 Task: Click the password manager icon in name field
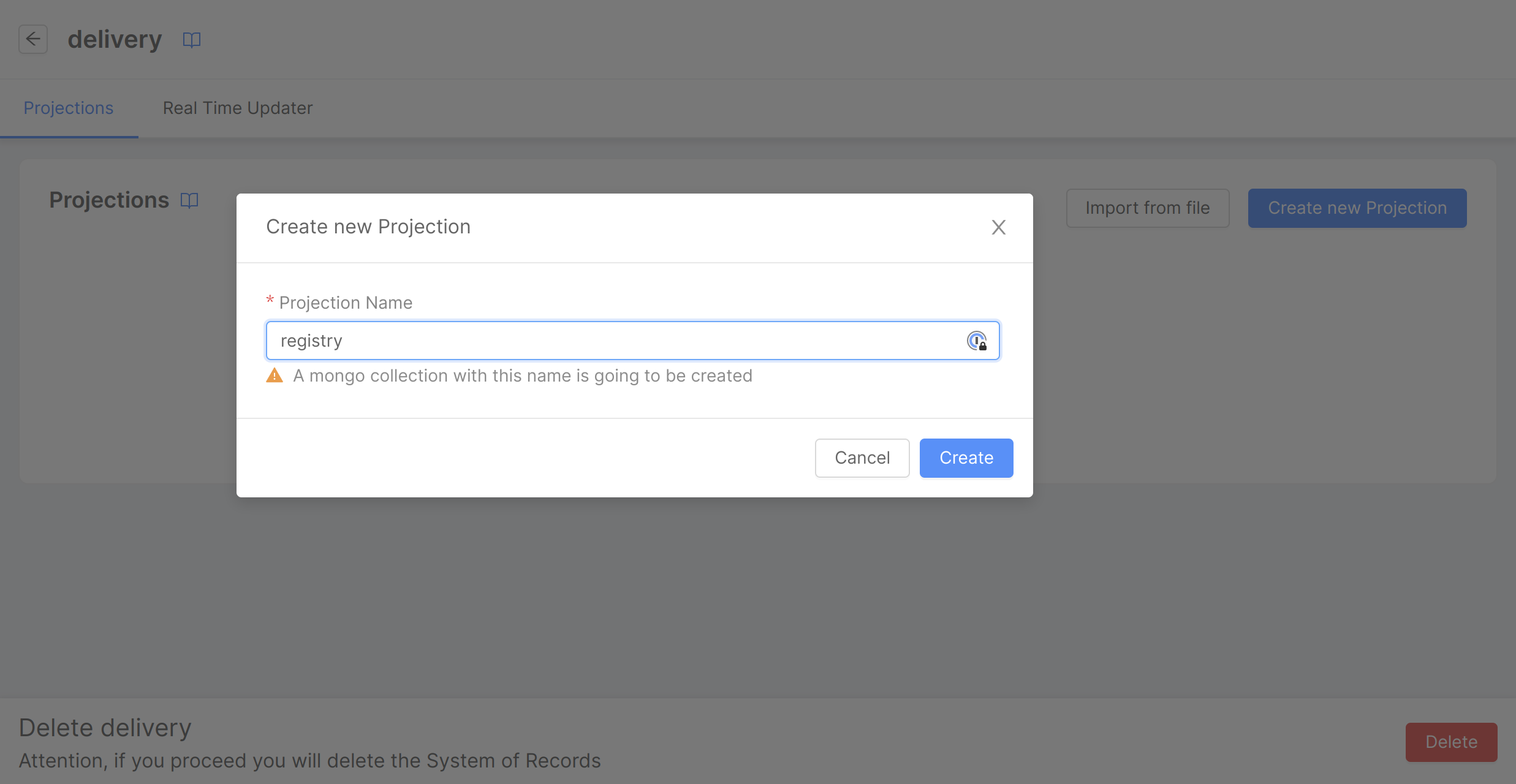(x=976, y=341)
